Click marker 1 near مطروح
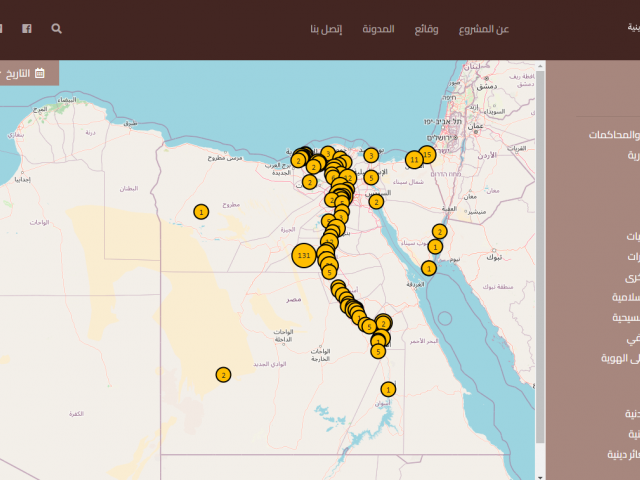The image size is (640, 480). pyautogui.click(x=201, y=211)
